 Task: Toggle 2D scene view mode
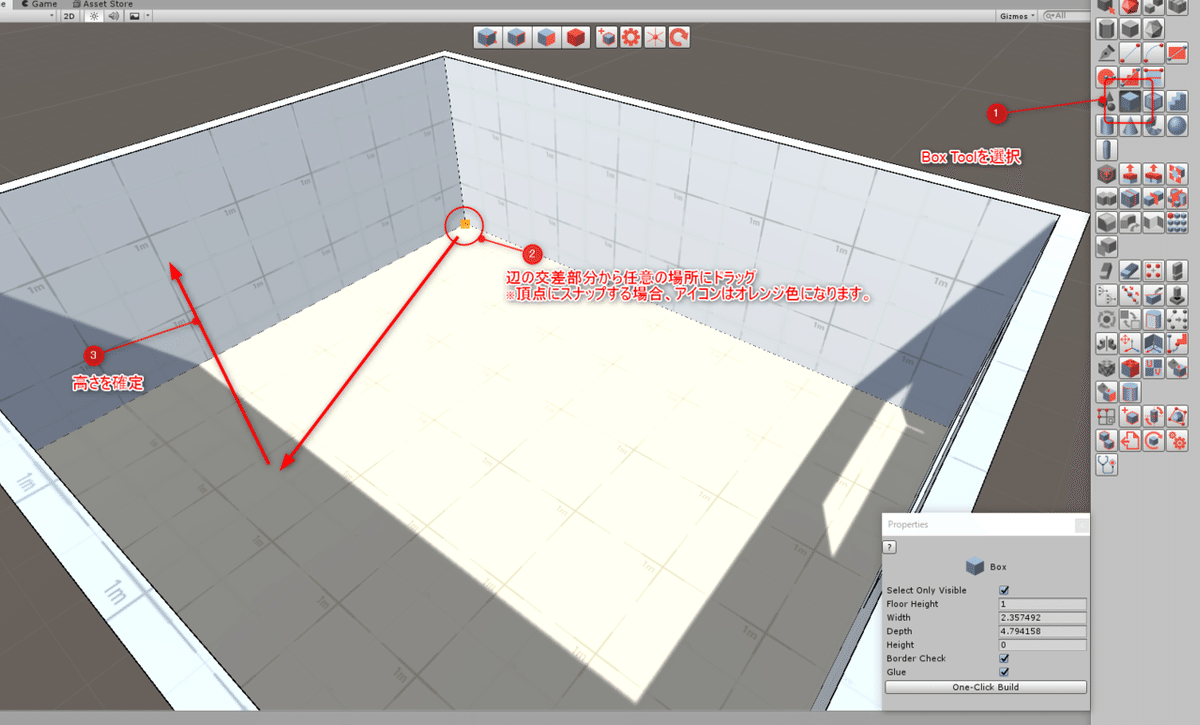pos(70,16)
